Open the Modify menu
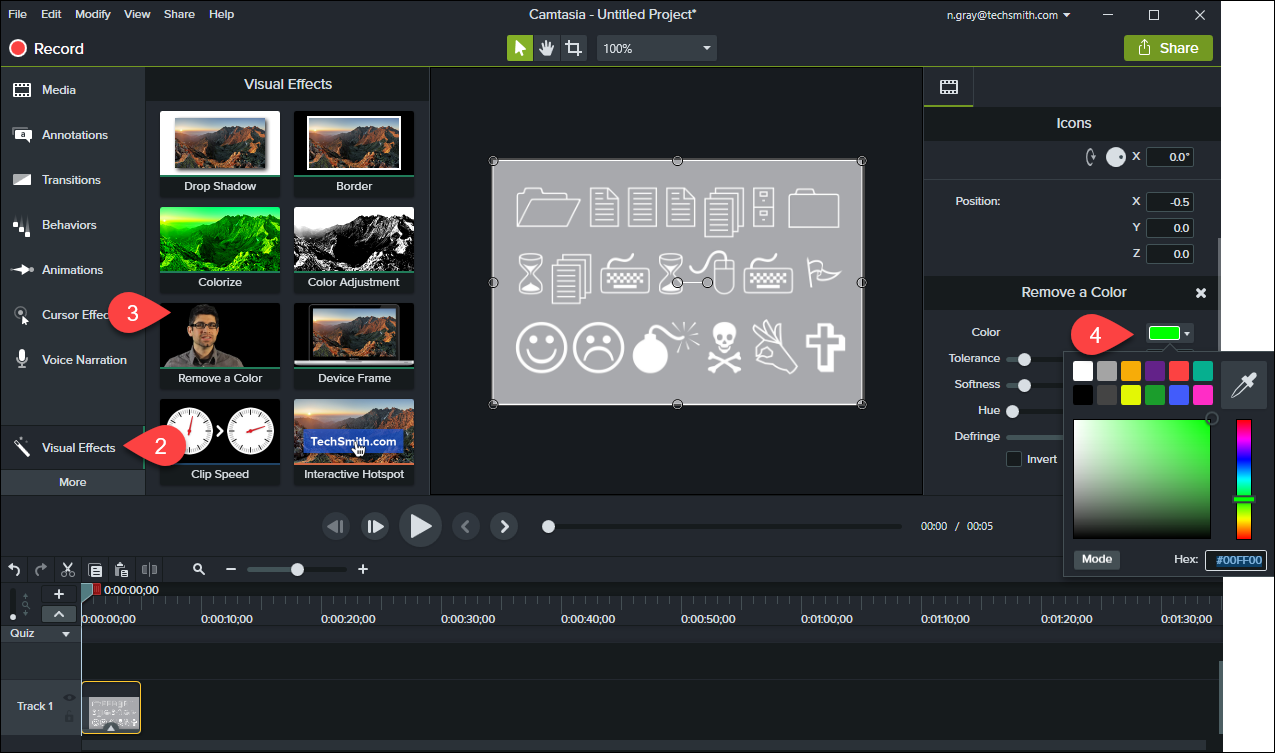The width and height of the screenshot is (1275, 753). tap(93, 14)
